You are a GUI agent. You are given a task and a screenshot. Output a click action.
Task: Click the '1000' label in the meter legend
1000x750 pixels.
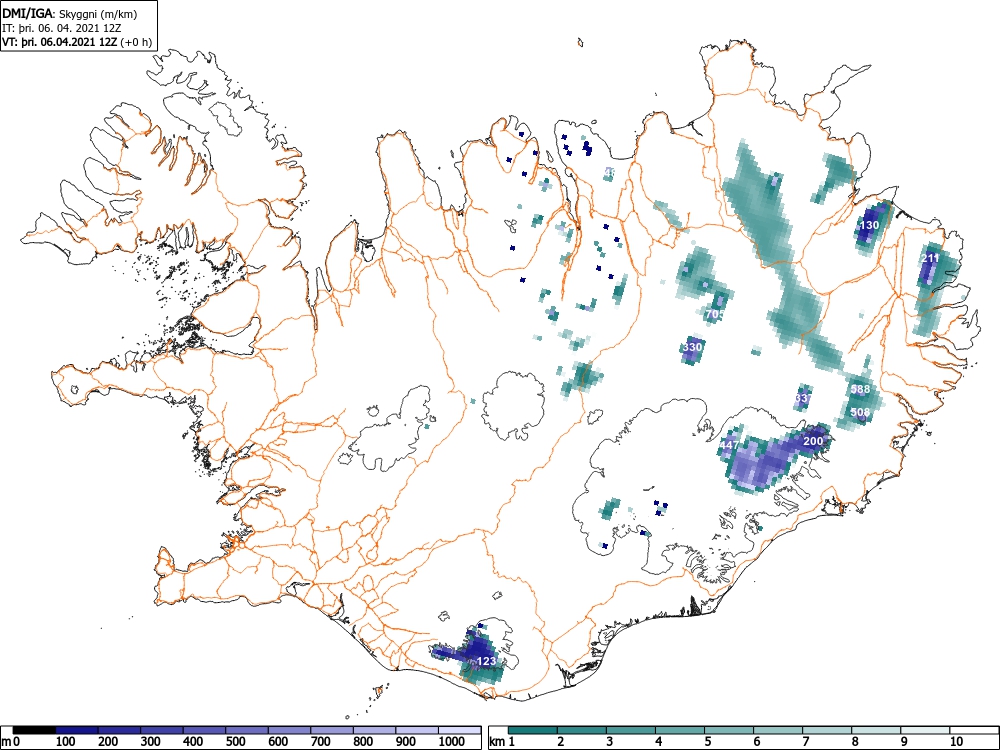[x=452, y=741]
